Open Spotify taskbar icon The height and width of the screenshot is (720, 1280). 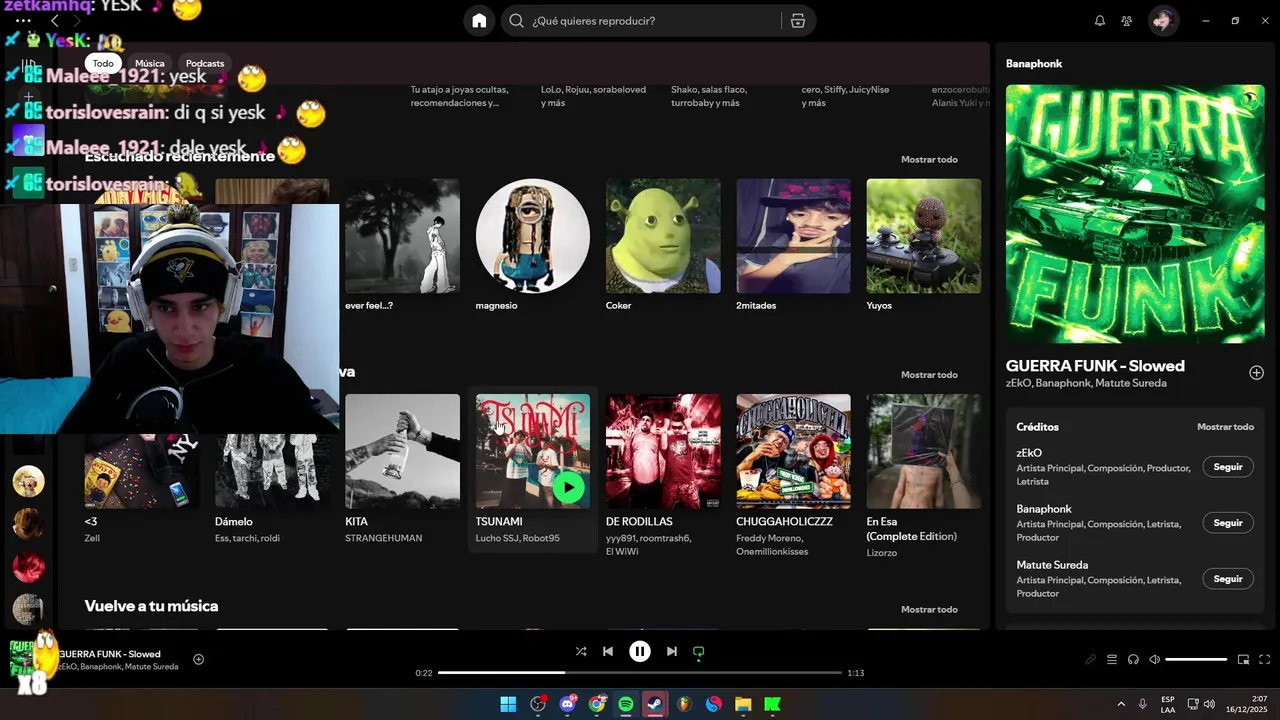pos(626,704)
